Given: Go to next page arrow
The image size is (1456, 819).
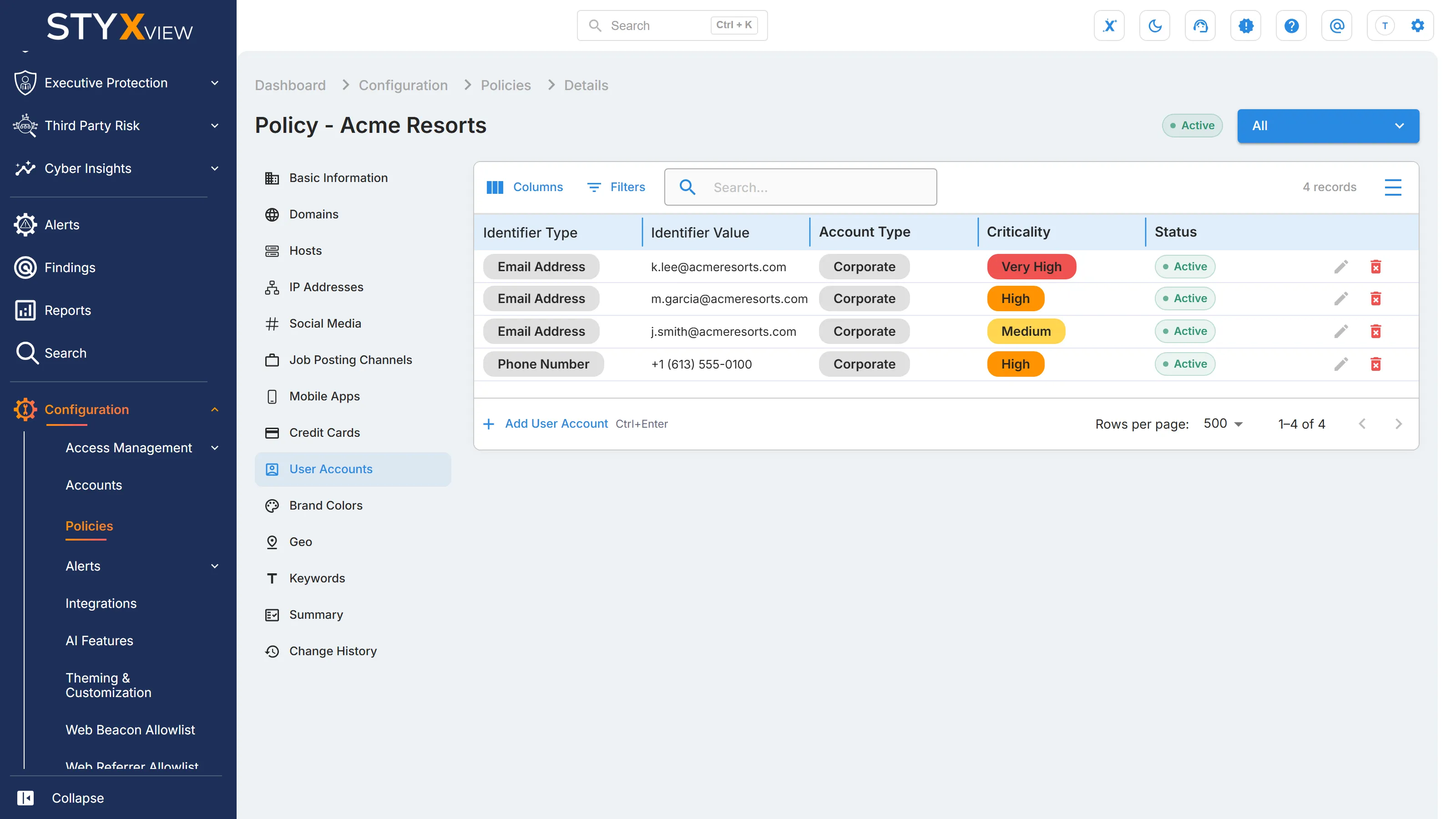Looking at the screenshot, I should pos(1398,424).
